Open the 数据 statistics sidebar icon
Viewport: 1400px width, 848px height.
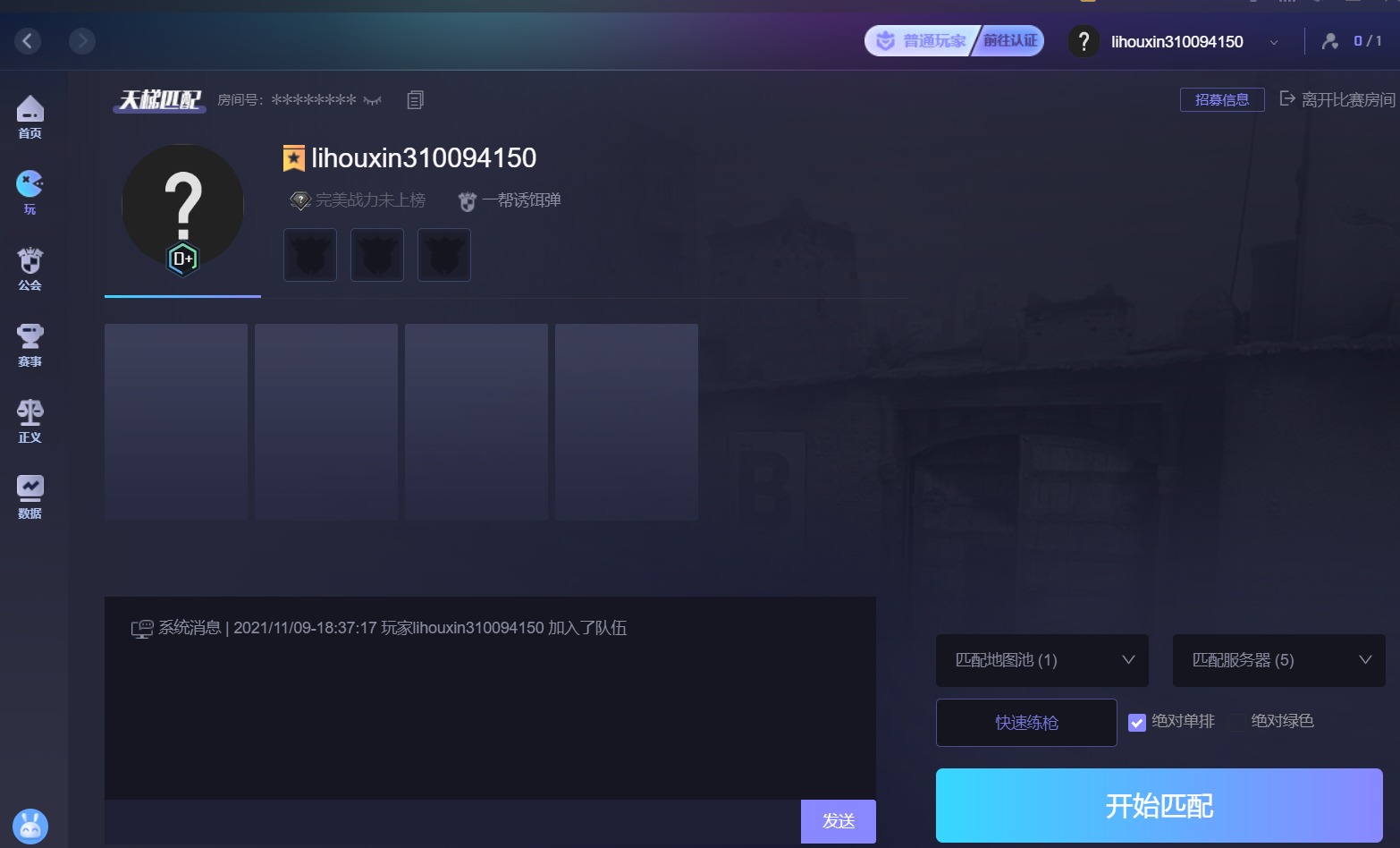click(30, 496)
